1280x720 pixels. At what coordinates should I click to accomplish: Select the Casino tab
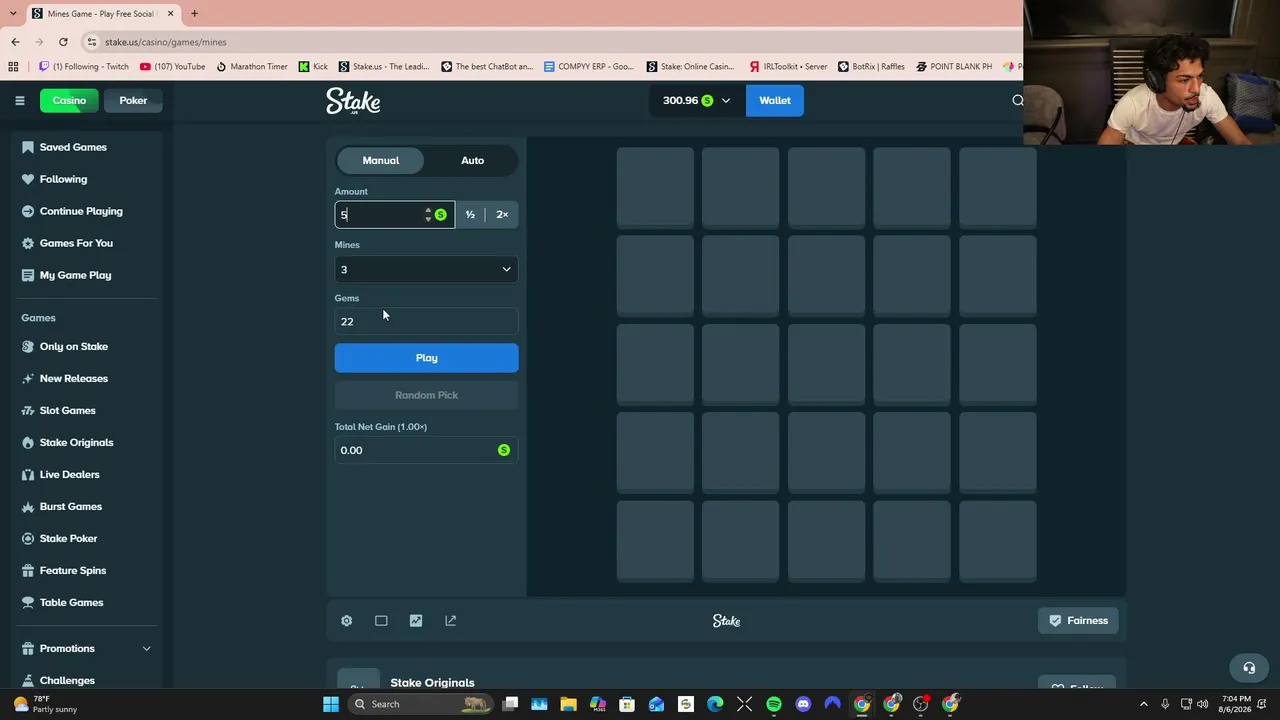click(69, 100)
